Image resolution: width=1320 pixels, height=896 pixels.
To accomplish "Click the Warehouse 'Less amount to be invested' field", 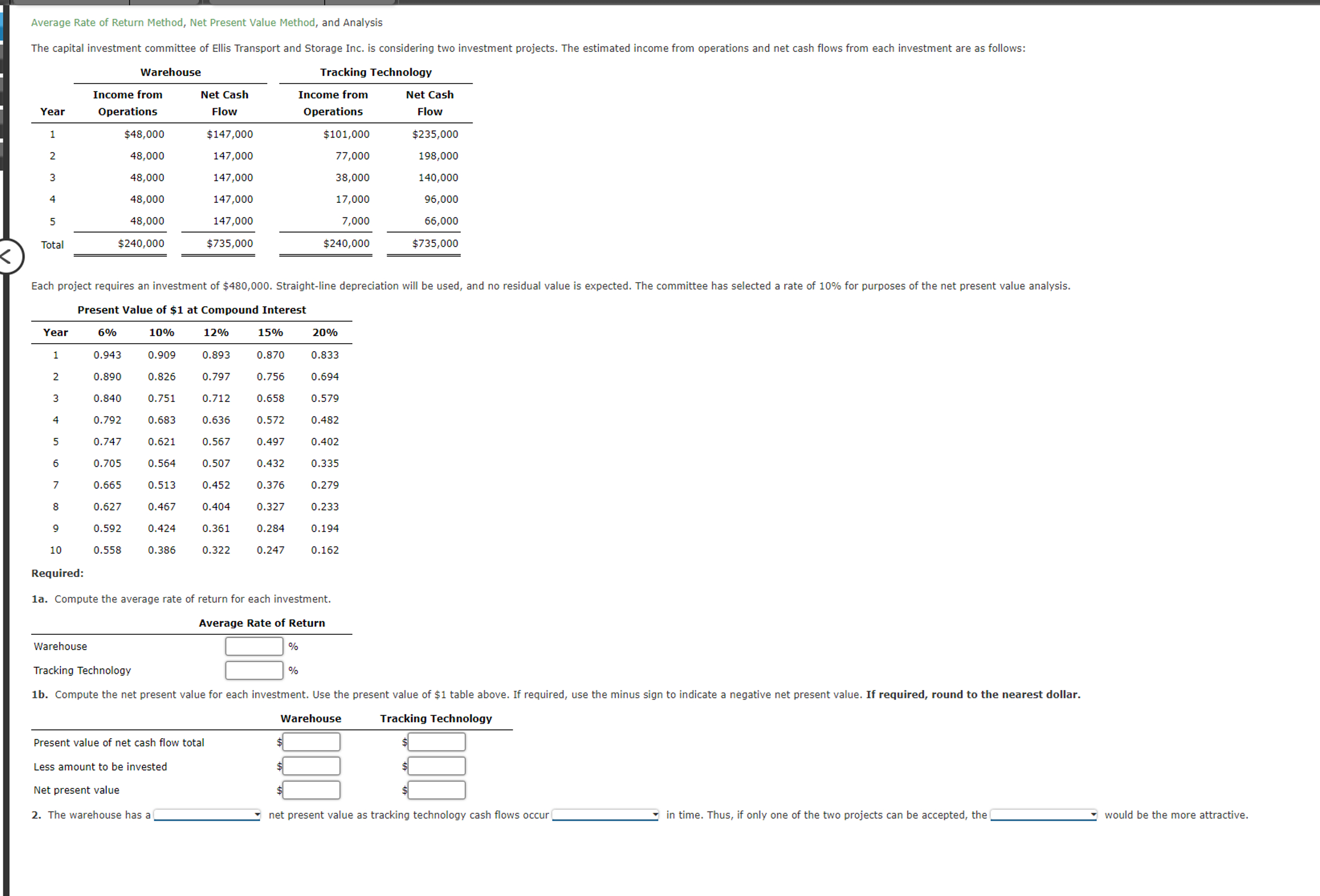I will [311, 765].
